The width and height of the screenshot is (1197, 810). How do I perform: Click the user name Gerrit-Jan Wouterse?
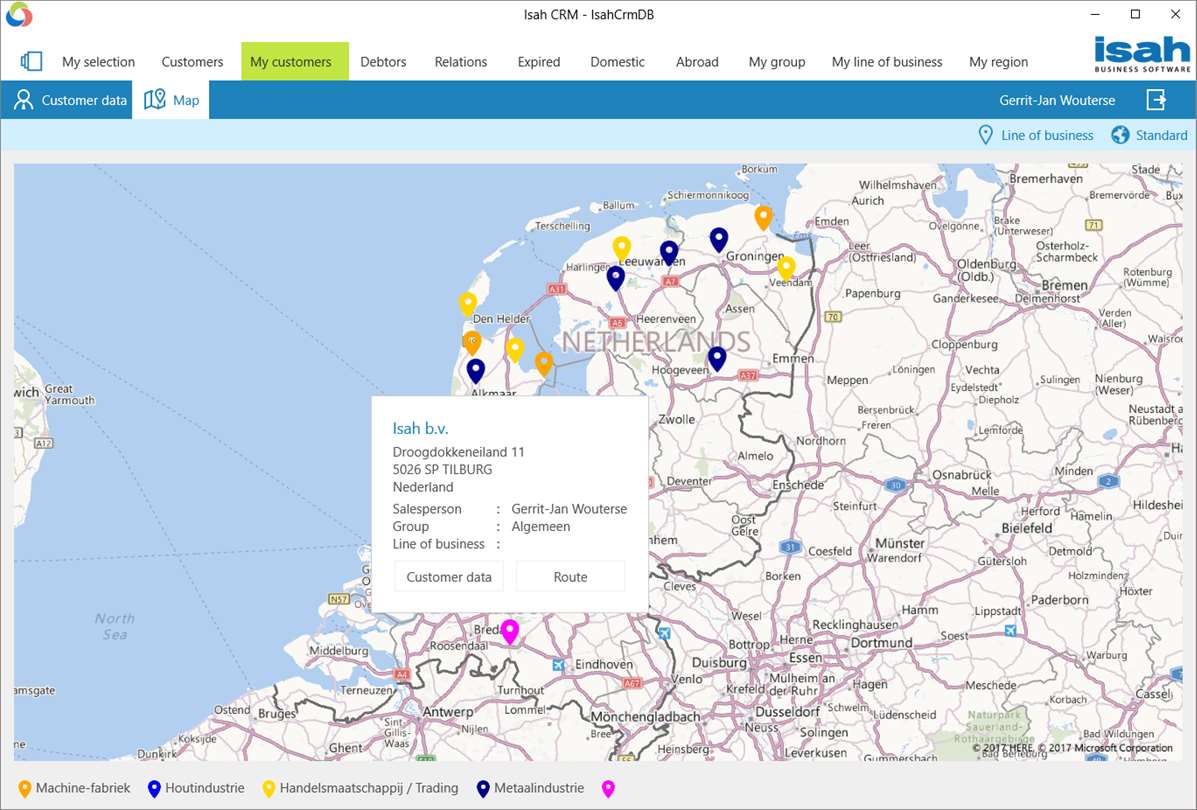pos(1057,100)
